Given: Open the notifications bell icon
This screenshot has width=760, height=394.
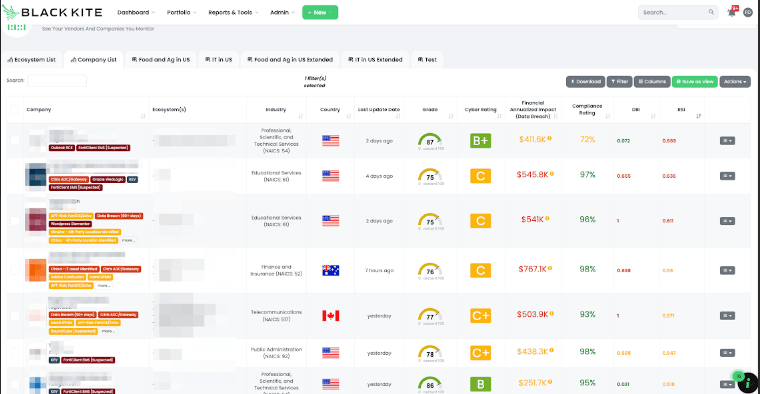Looking at the screenshot, I should point(732,13).
